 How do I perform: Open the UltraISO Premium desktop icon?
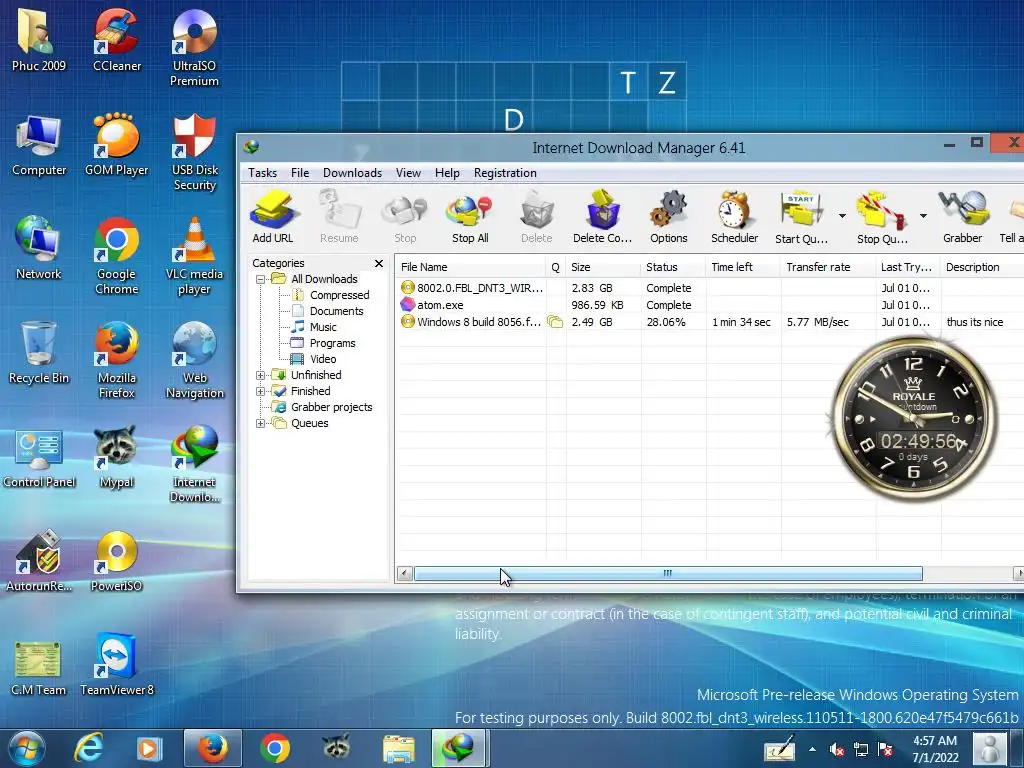click(x=194, y=47)
